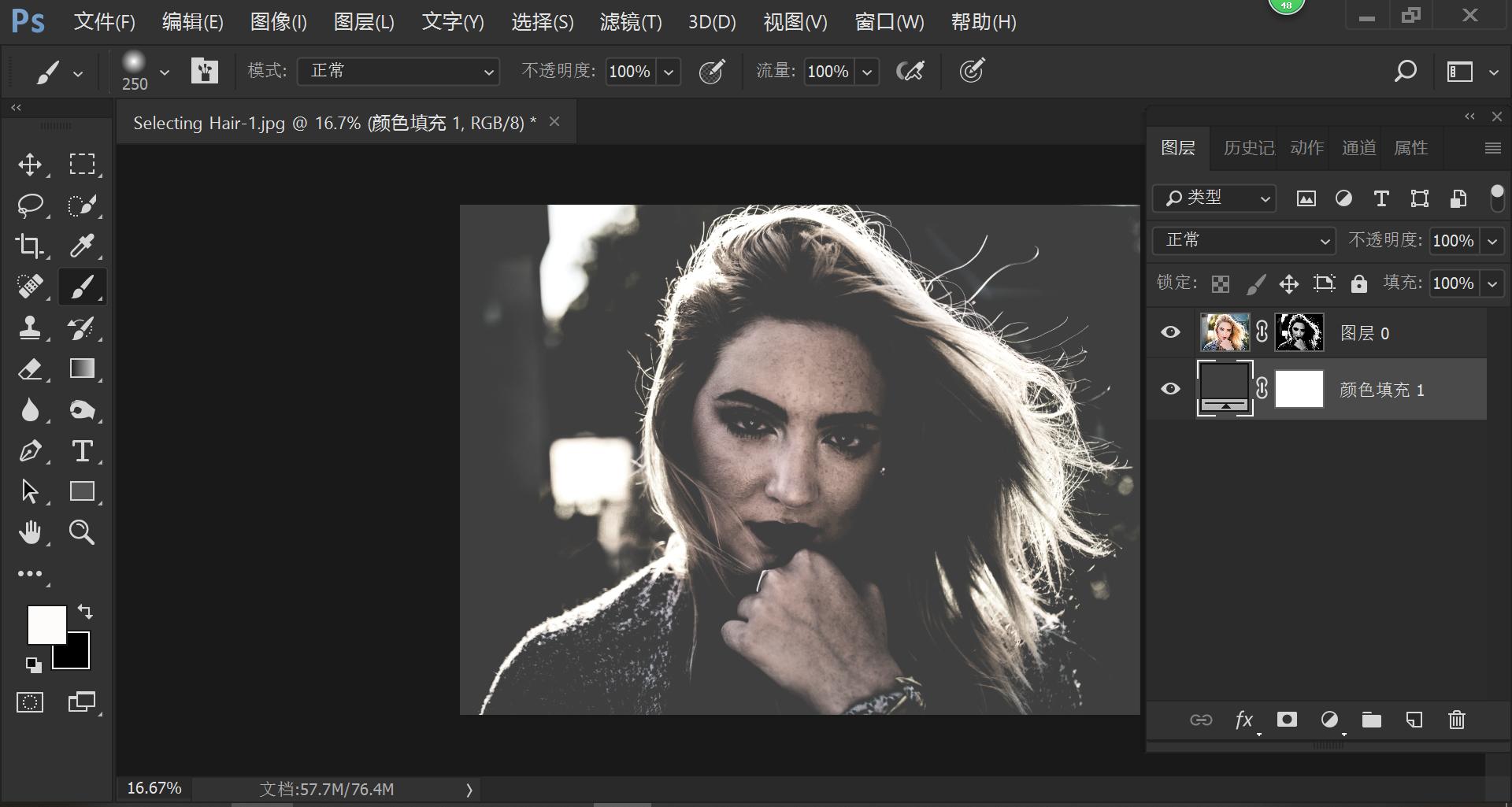Screen dimensions: 1512x807
Task: Select the Clone Stamp tool
Action: (30, 328)
